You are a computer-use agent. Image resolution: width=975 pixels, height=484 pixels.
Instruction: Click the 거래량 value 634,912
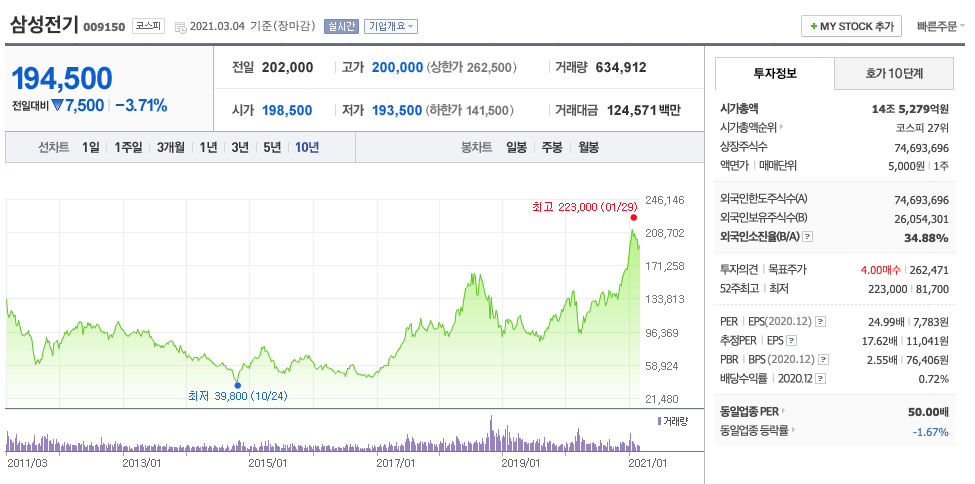tap(621, 67)
